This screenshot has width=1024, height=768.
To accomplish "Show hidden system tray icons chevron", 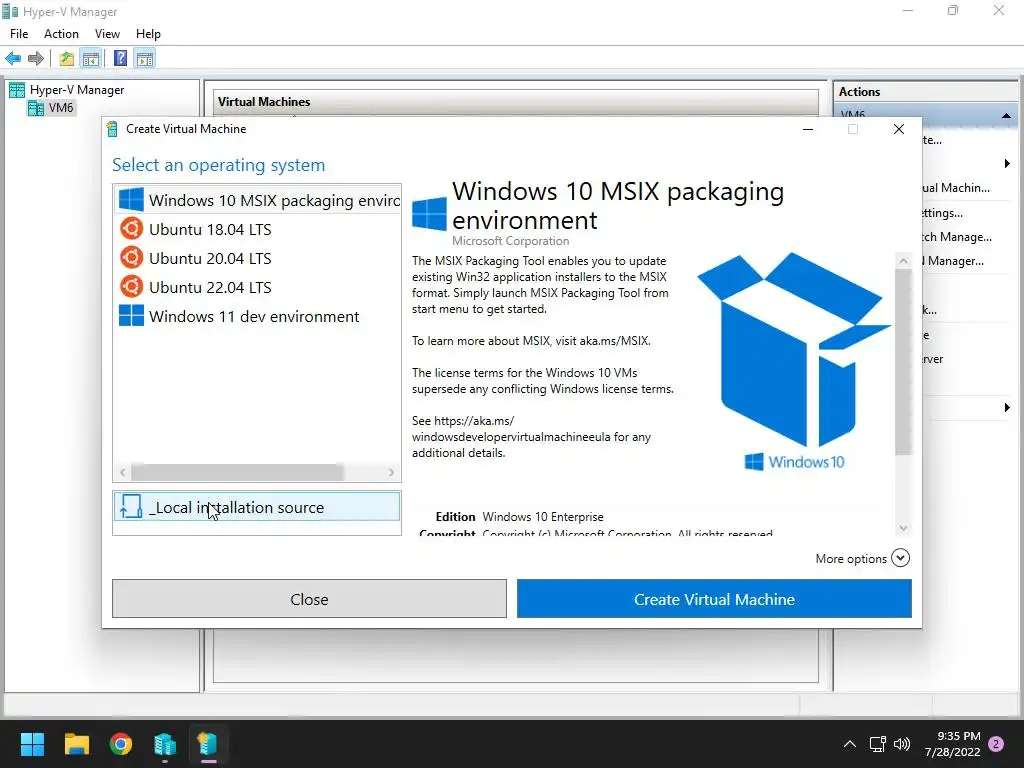I will click(850, 744).
